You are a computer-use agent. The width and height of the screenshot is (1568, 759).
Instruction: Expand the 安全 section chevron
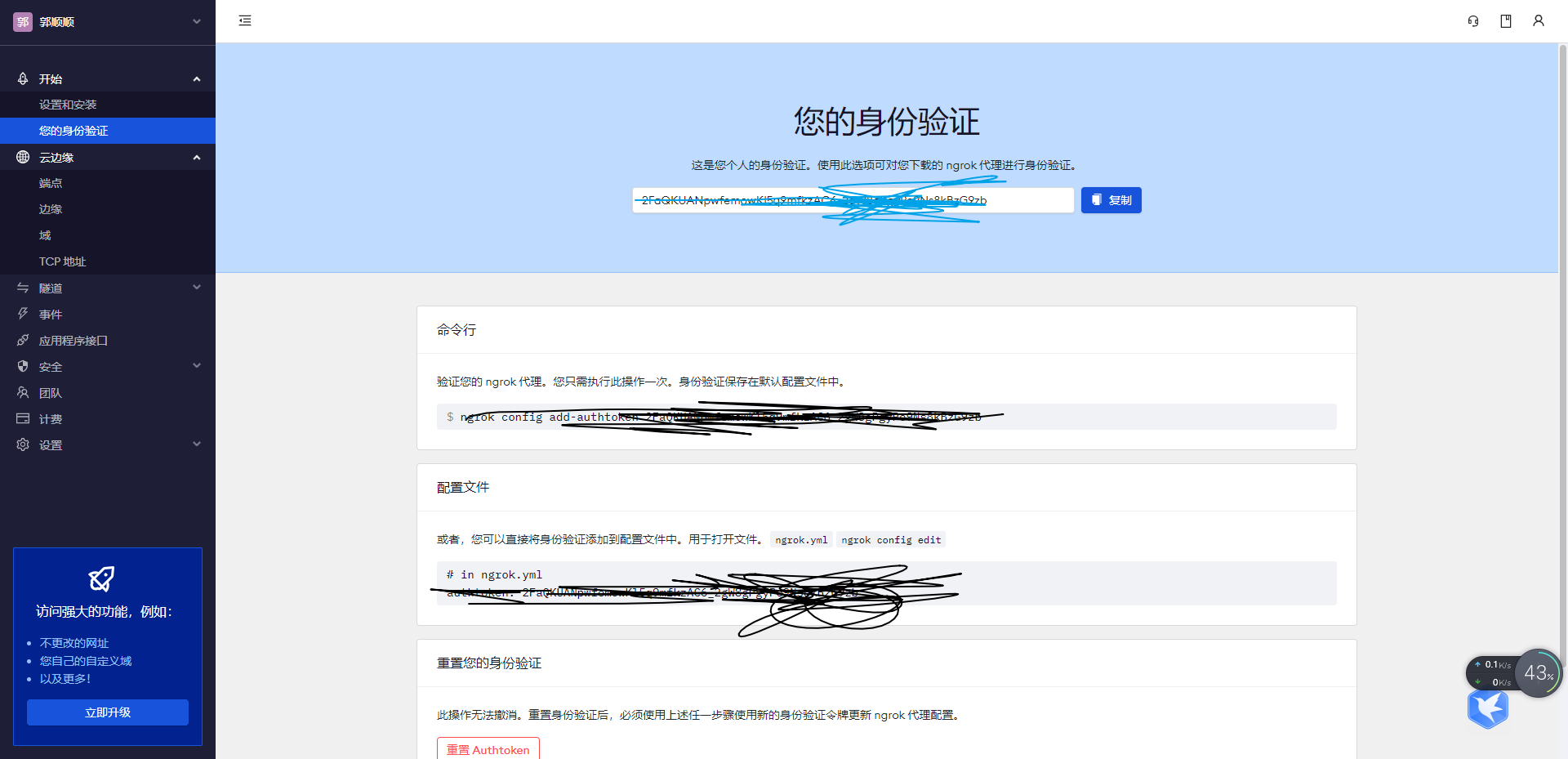(x=197, y=365)
